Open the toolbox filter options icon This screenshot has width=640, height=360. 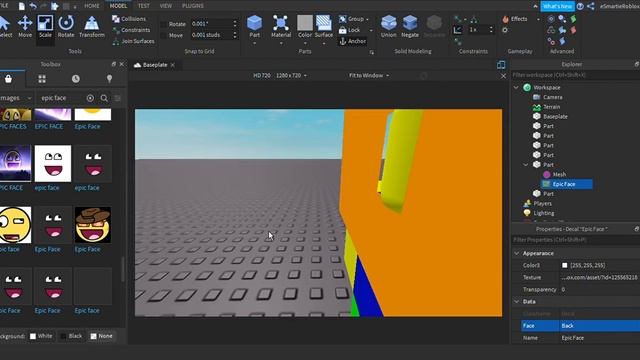(x=118, y=98)
